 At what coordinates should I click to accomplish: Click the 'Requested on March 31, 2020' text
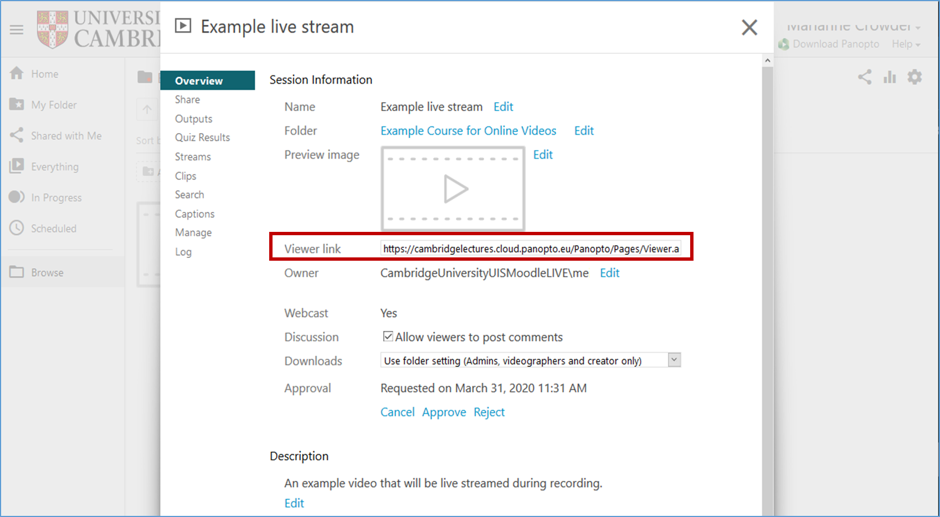pyautogui.click(x=483, y=388)
